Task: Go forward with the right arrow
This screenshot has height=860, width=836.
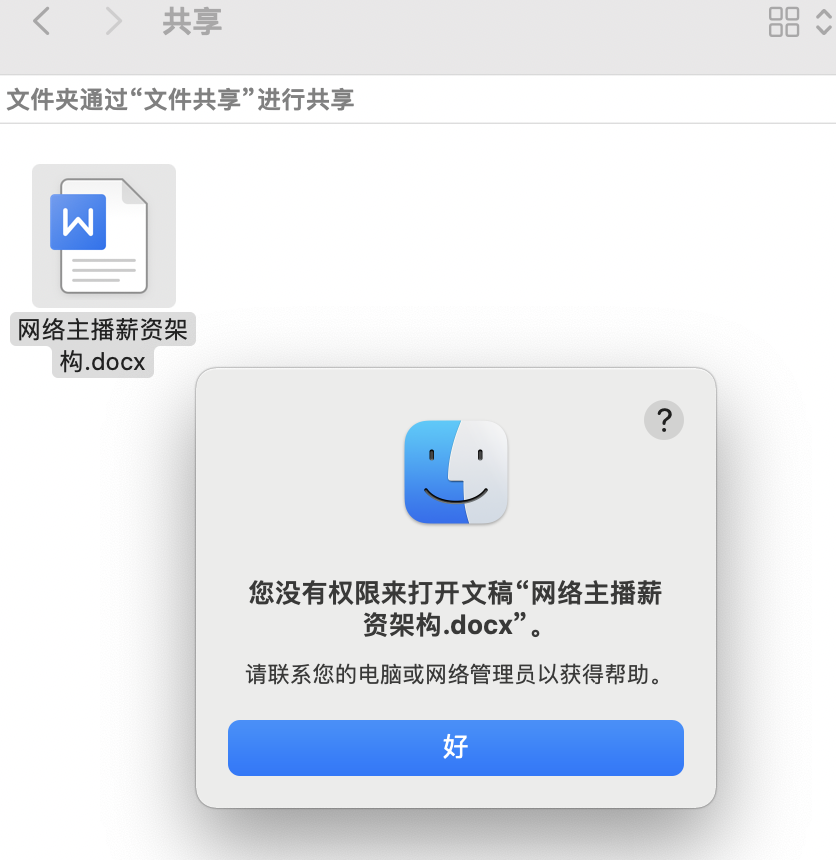Action: click(113, 21)
